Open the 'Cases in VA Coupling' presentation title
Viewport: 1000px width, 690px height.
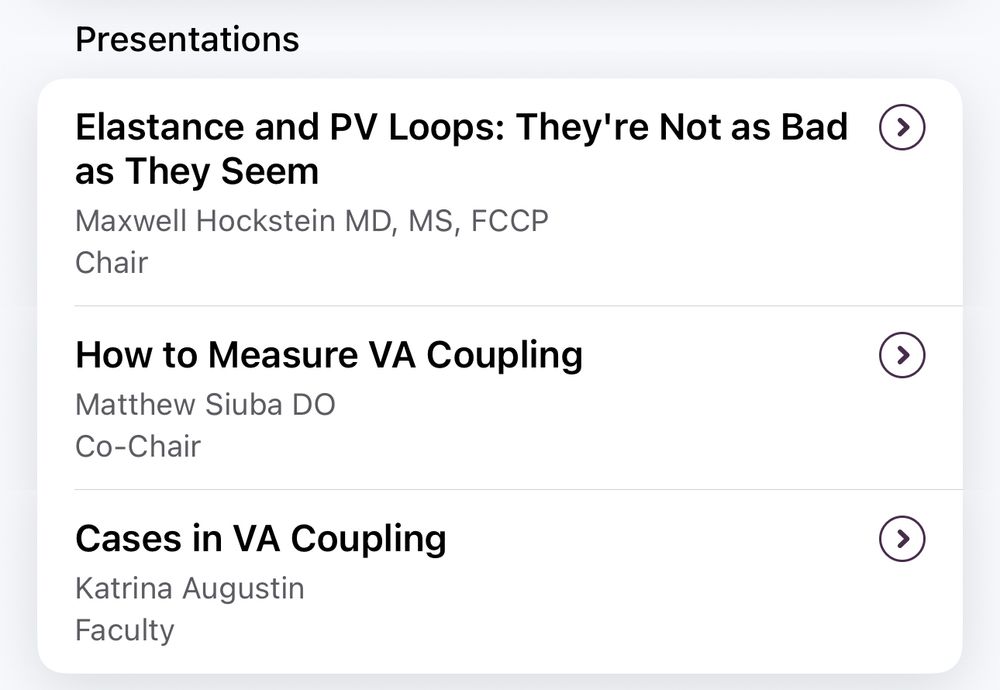260,539
